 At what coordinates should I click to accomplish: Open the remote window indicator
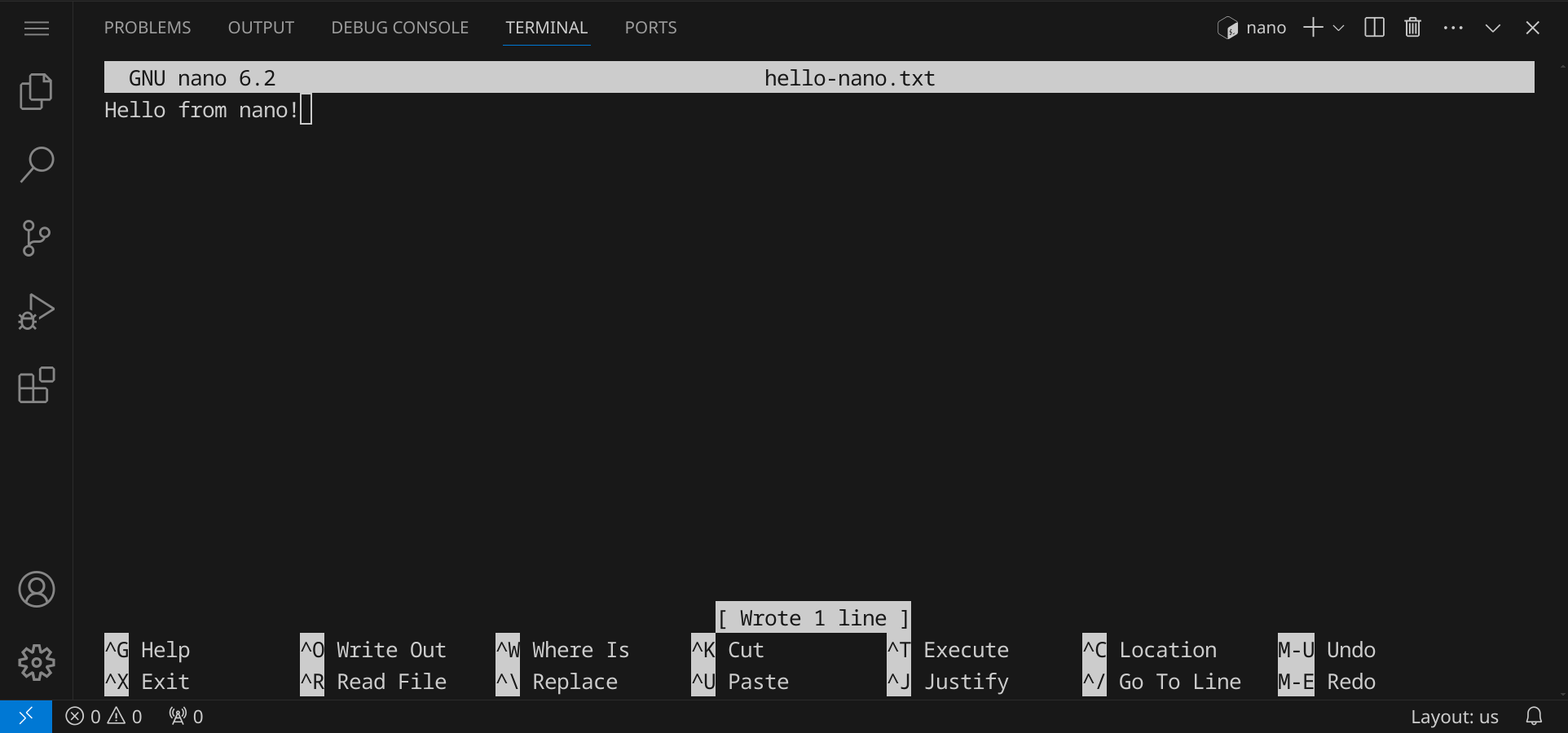25,717
